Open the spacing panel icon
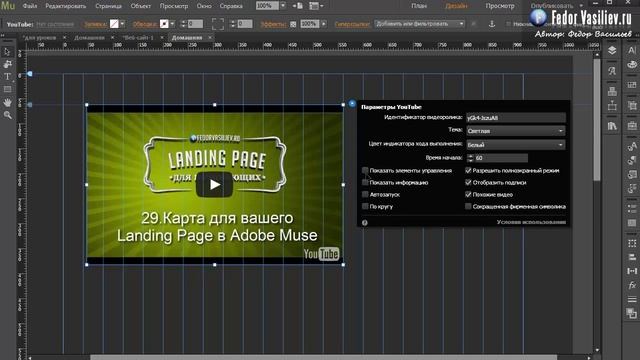This screenshot has width=640, height=360. tap(632, 271)
